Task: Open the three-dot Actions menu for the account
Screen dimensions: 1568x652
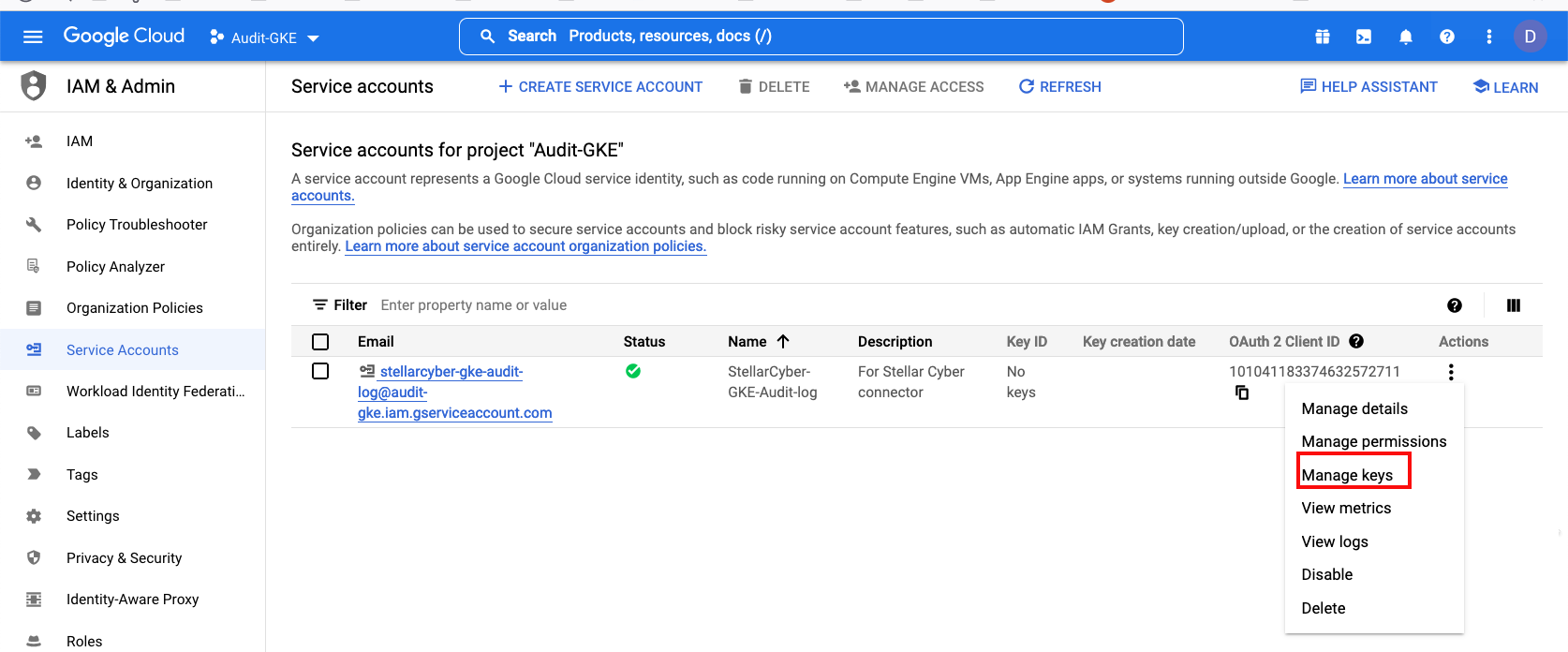Action: tap(1451, 372)
